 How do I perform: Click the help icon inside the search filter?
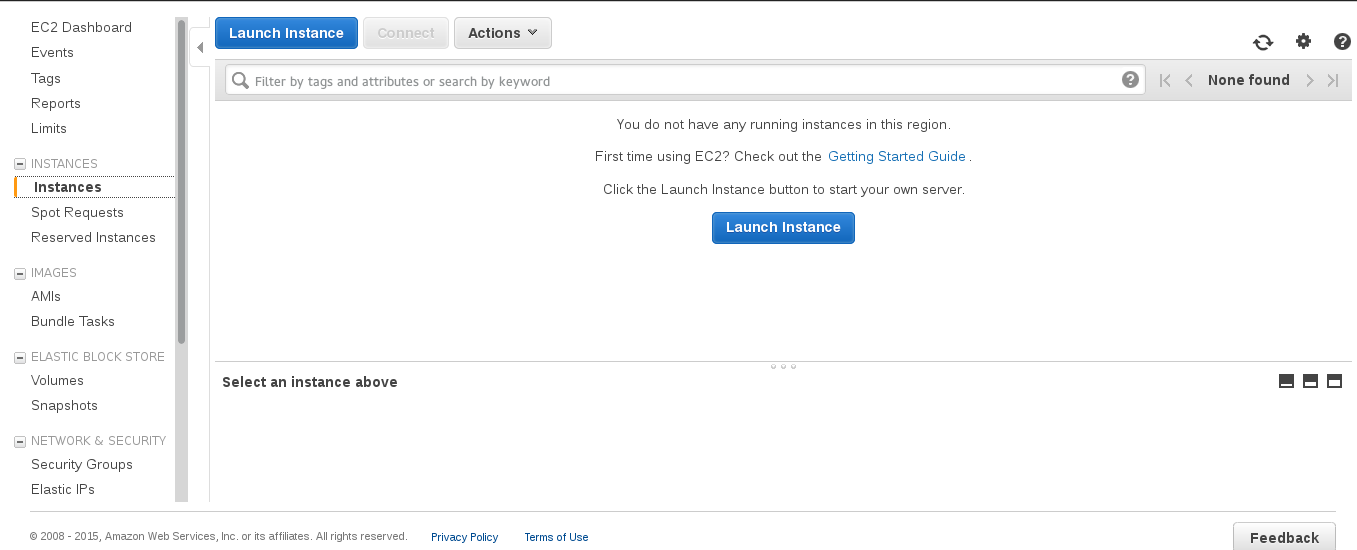coord(1130,80)
